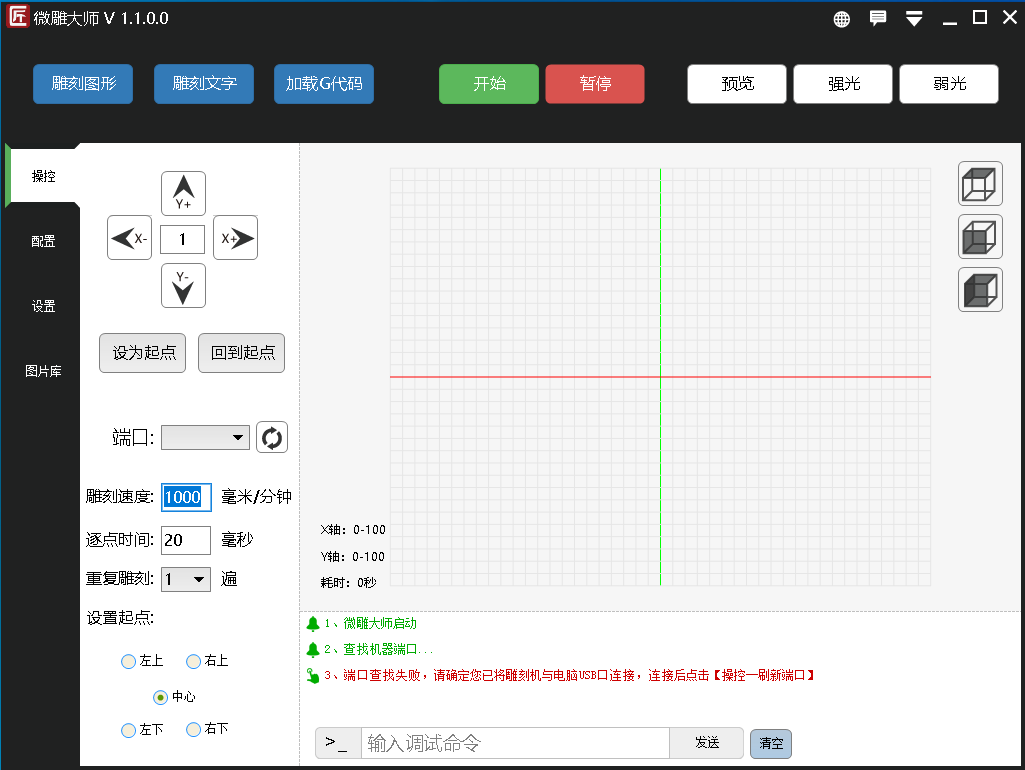Open the title bar dropdown menu arrow
The width and height of the screenshot is (1025, 770).
coord(914,19)
